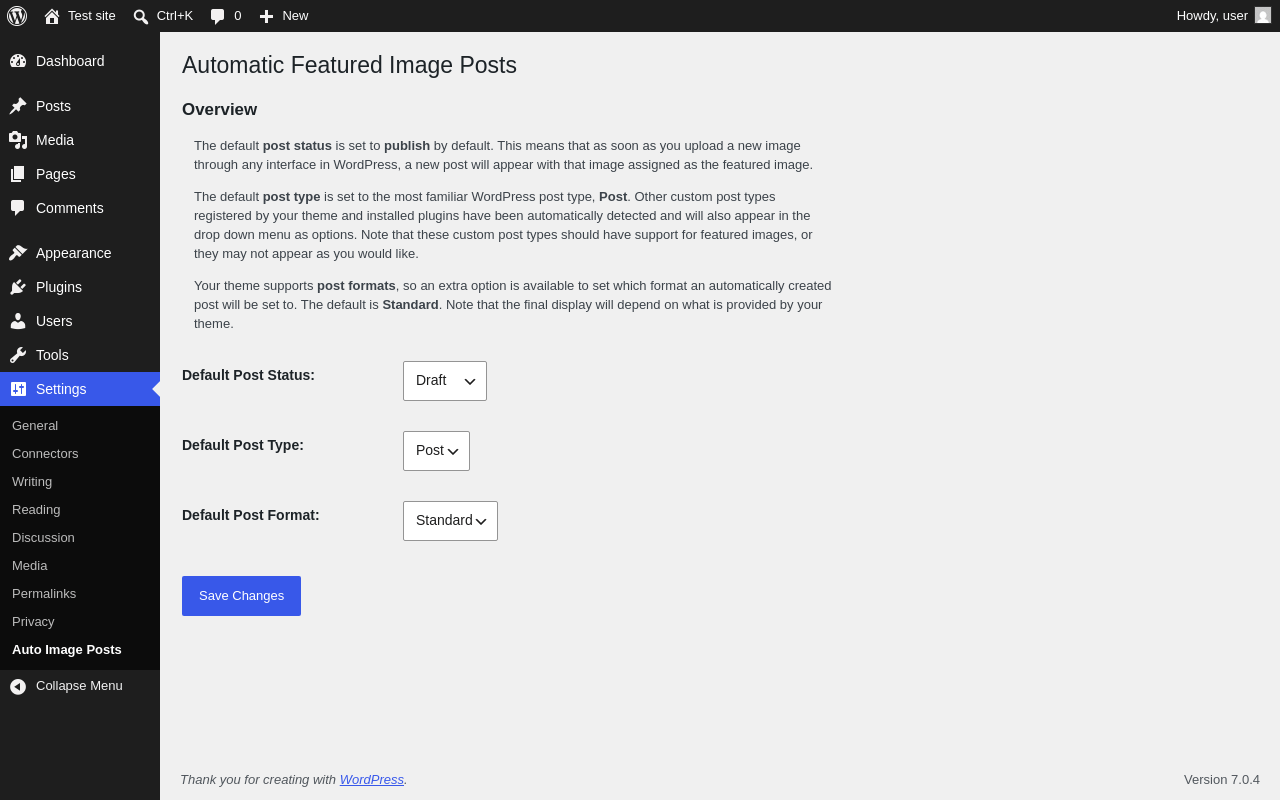Open the Dashboard gauge icon
Screen dimensions: 1280x800
pyautogui.click(x=18, y=61)
